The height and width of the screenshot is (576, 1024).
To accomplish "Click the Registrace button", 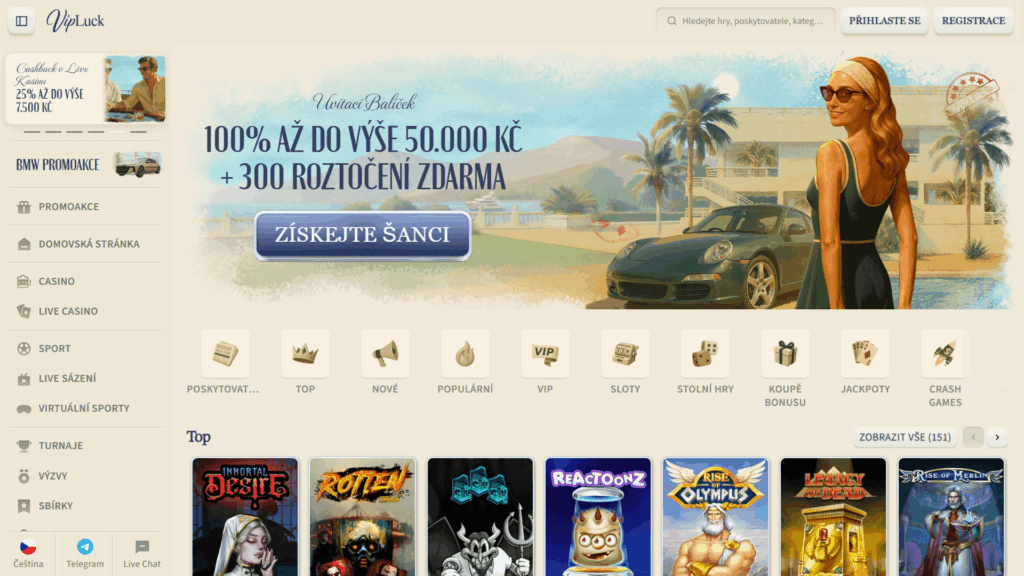I will point(973,21).
